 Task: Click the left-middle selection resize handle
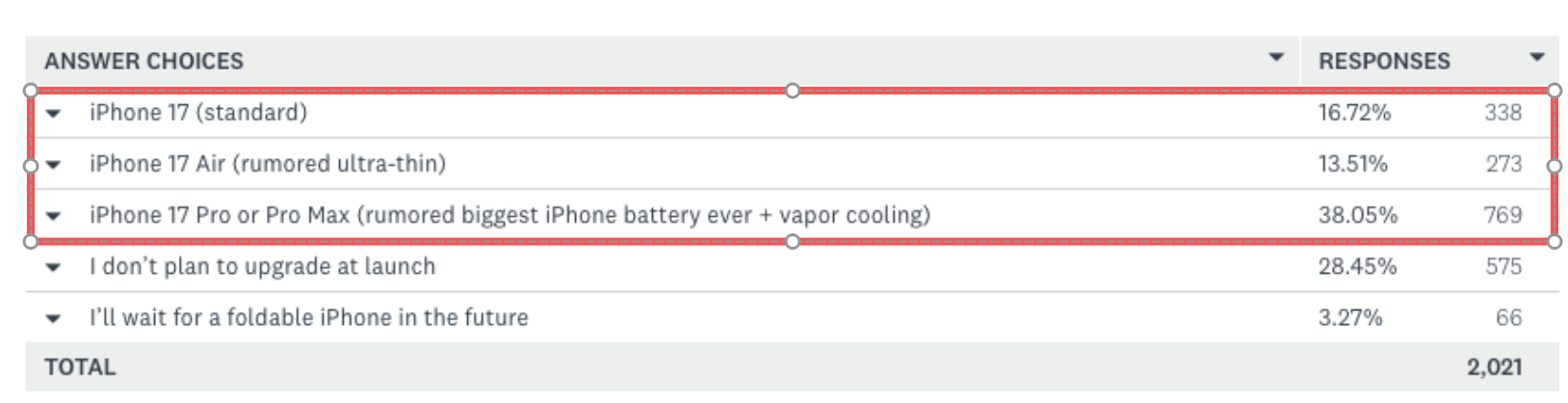pyautogui.click(x=31, y=166)
